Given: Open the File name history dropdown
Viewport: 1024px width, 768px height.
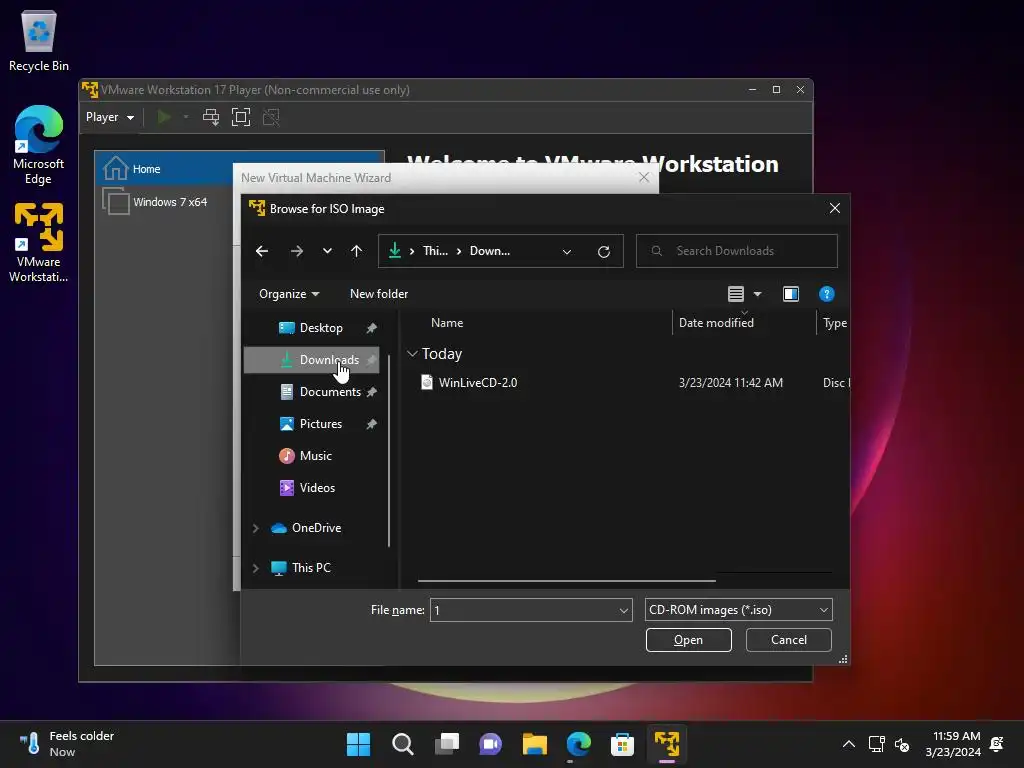Looking at the screenshot, I should click(x=624, y=611).
